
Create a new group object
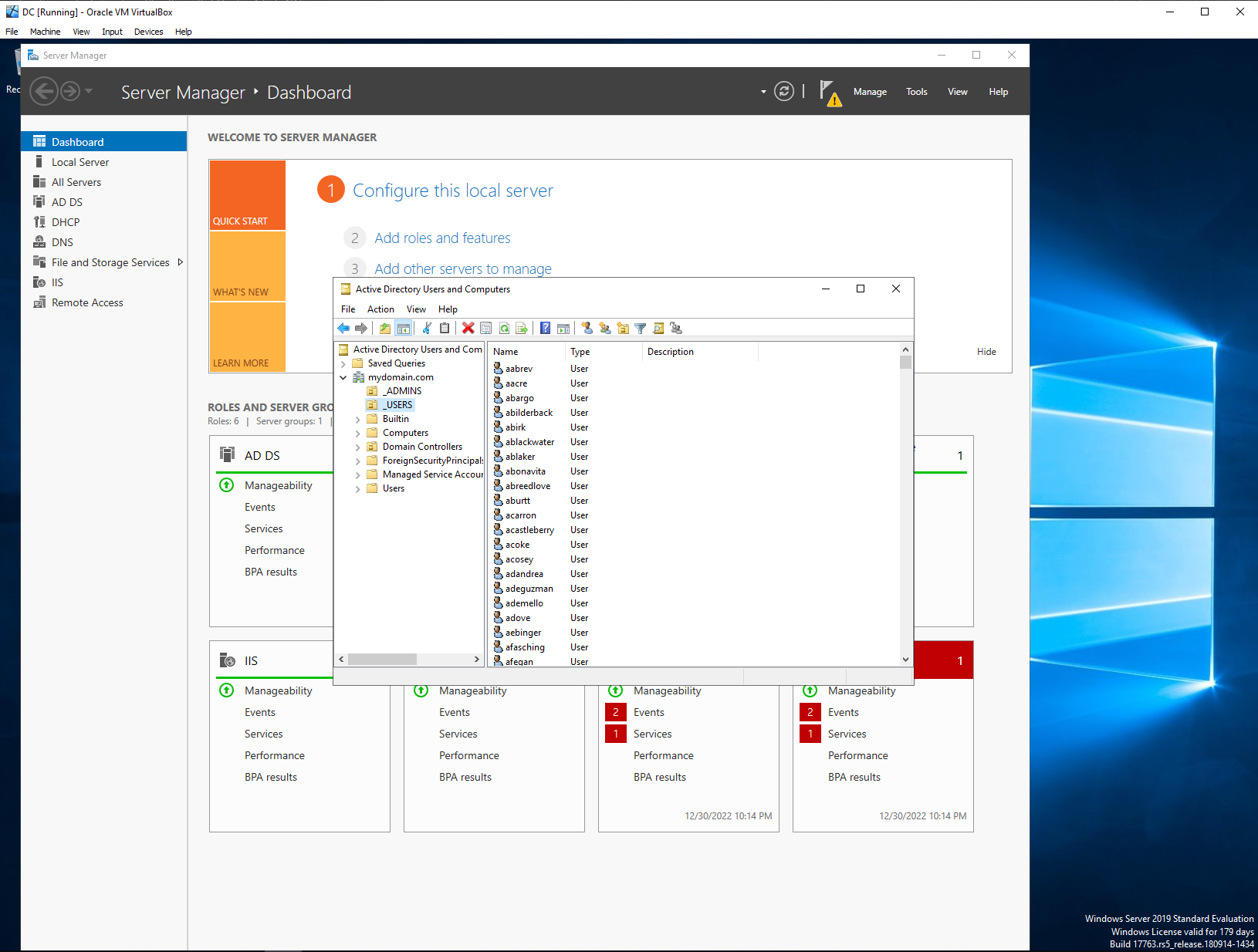click(605, 328)
